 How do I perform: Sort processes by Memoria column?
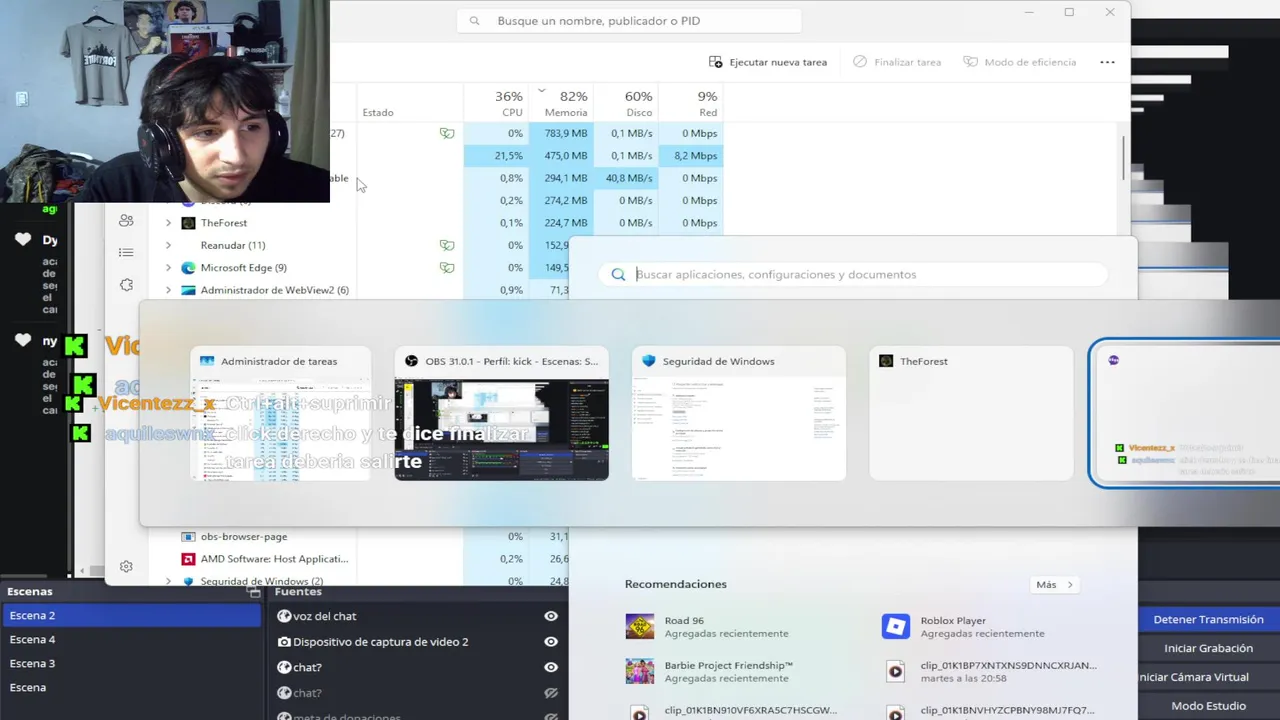coord(563,103)
